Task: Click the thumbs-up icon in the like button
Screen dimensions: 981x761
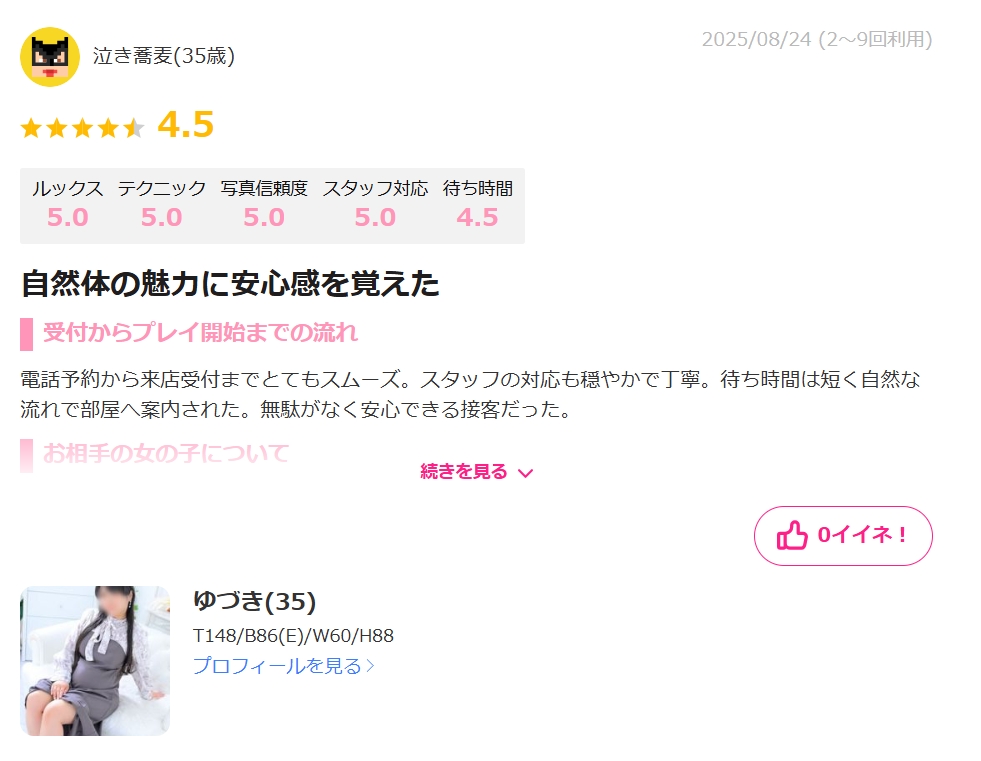Action: pyautogui.click(x=792, y=536)
